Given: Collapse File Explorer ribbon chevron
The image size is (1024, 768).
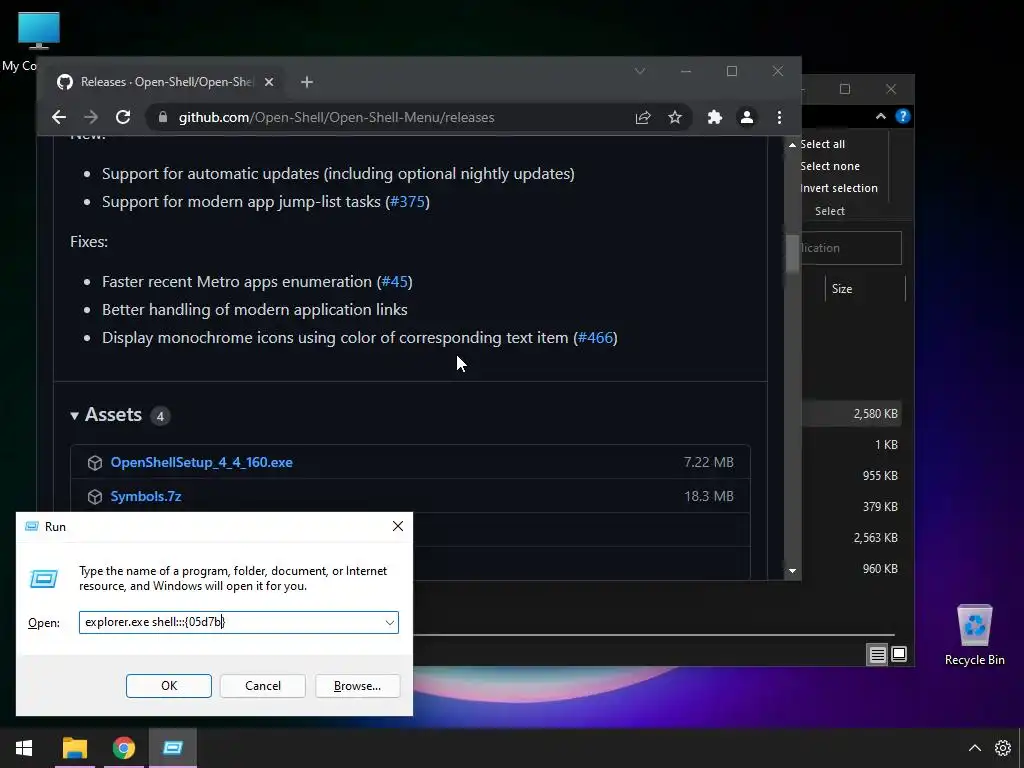Looking at the screenshot, I should click(880, 116).
